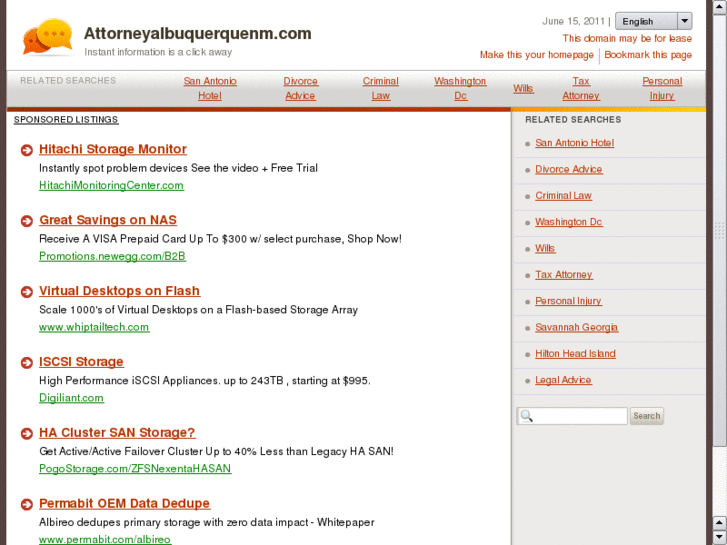Image resolution: width=727 pixels, height=545 pixels.
Task: Click the magnifier icon in search box
Action: coord(527,416)
